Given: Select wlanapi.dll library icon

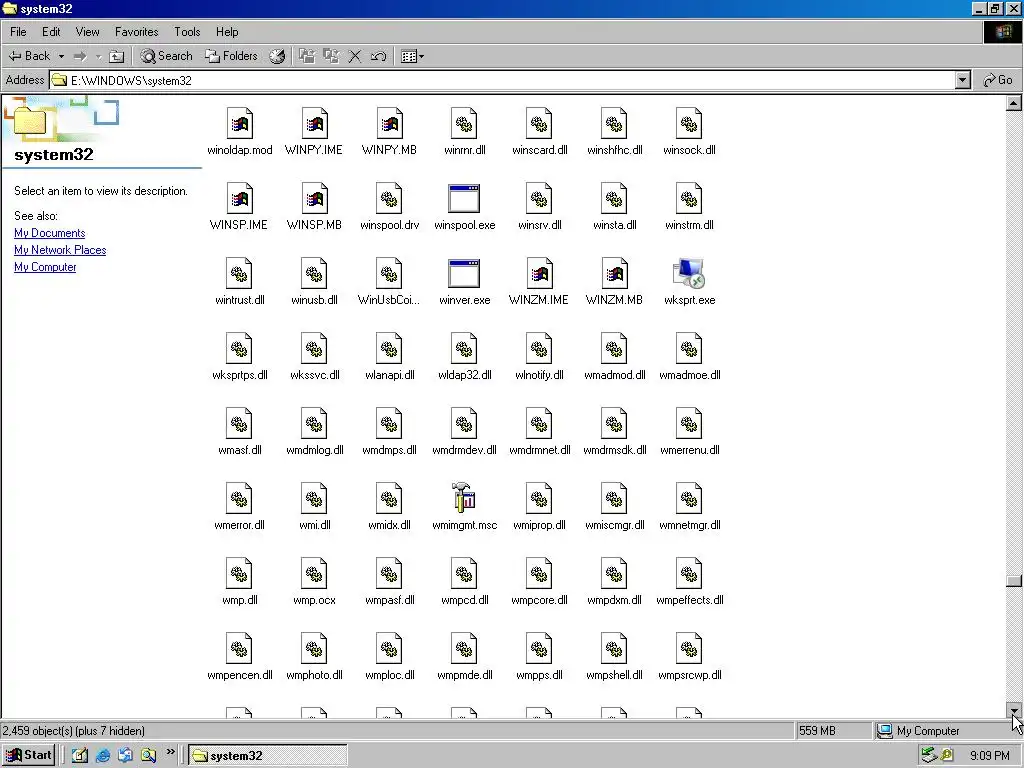Looking at the screenshot, I should coord(389,349).
